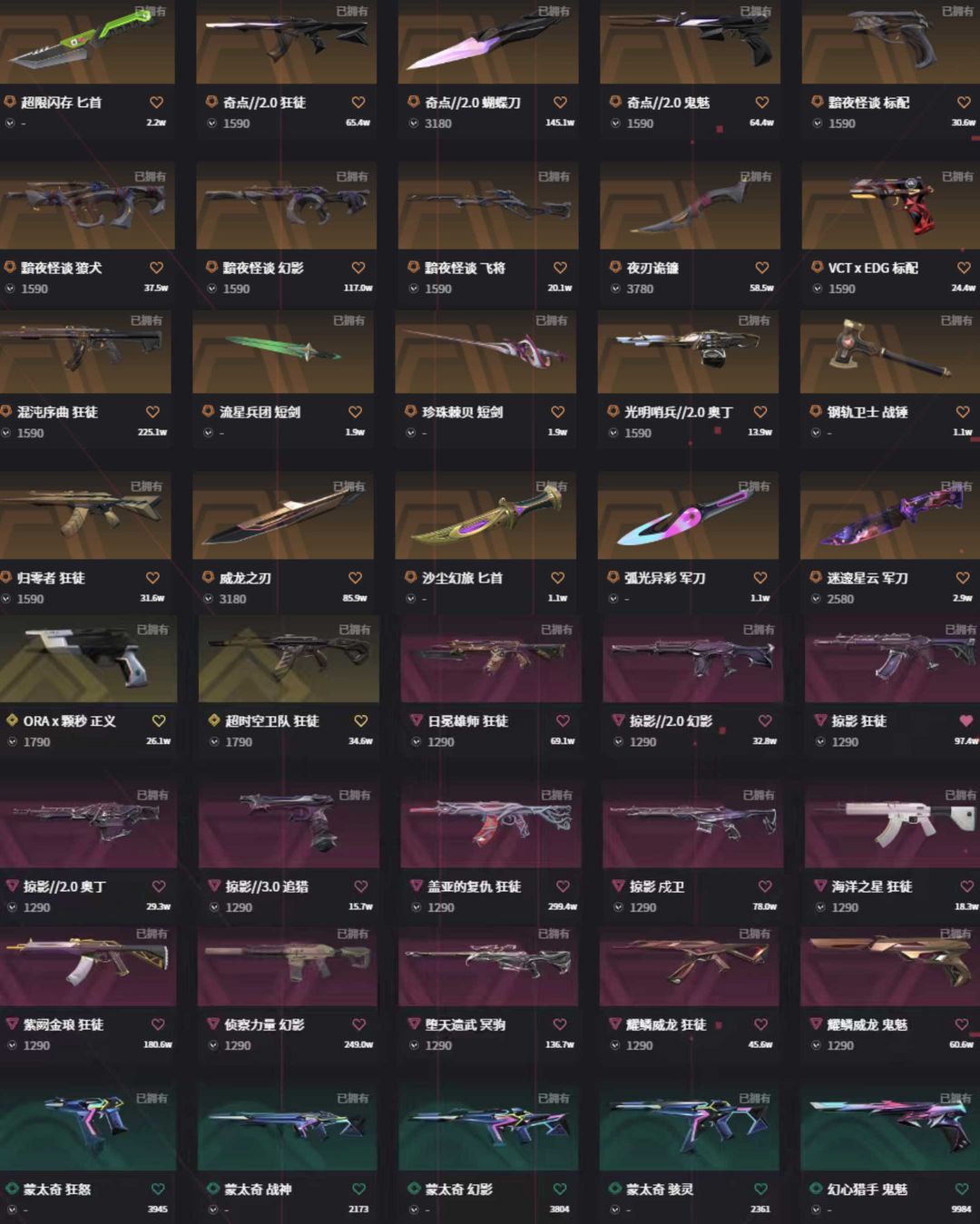Unfavorite the 掠影 狂徒 filled pink heart

tap(965, 720)
